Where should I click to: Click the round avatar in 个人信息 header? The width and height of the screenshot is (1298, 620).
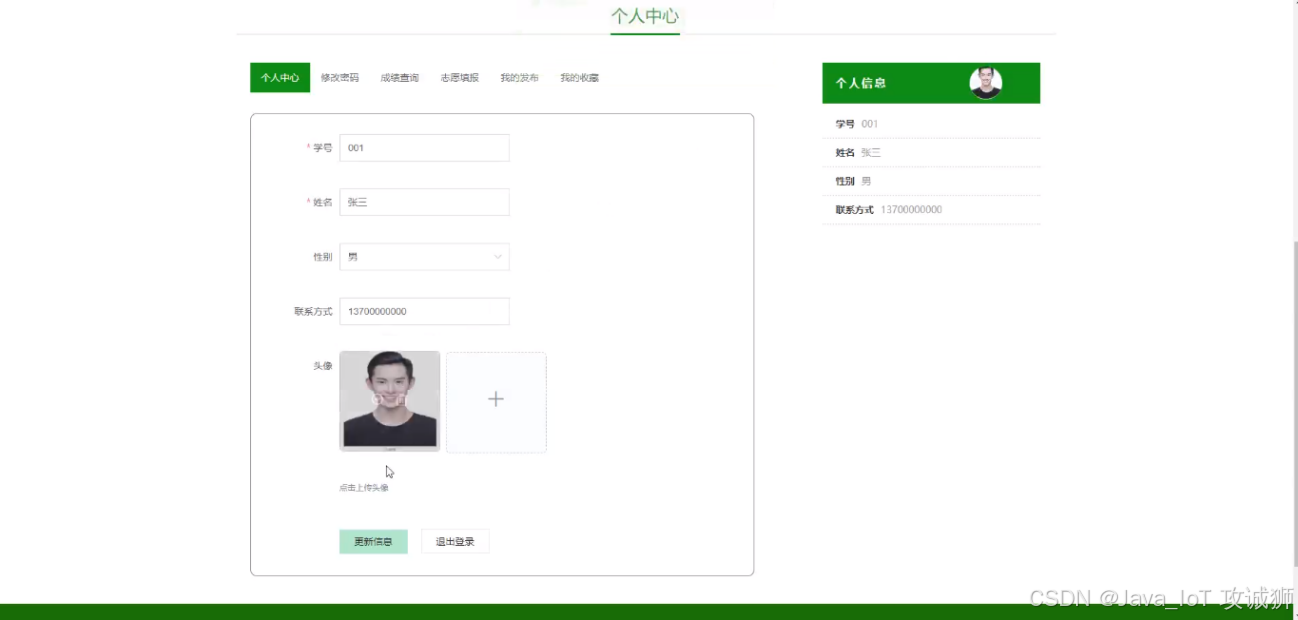pos(985,83)
